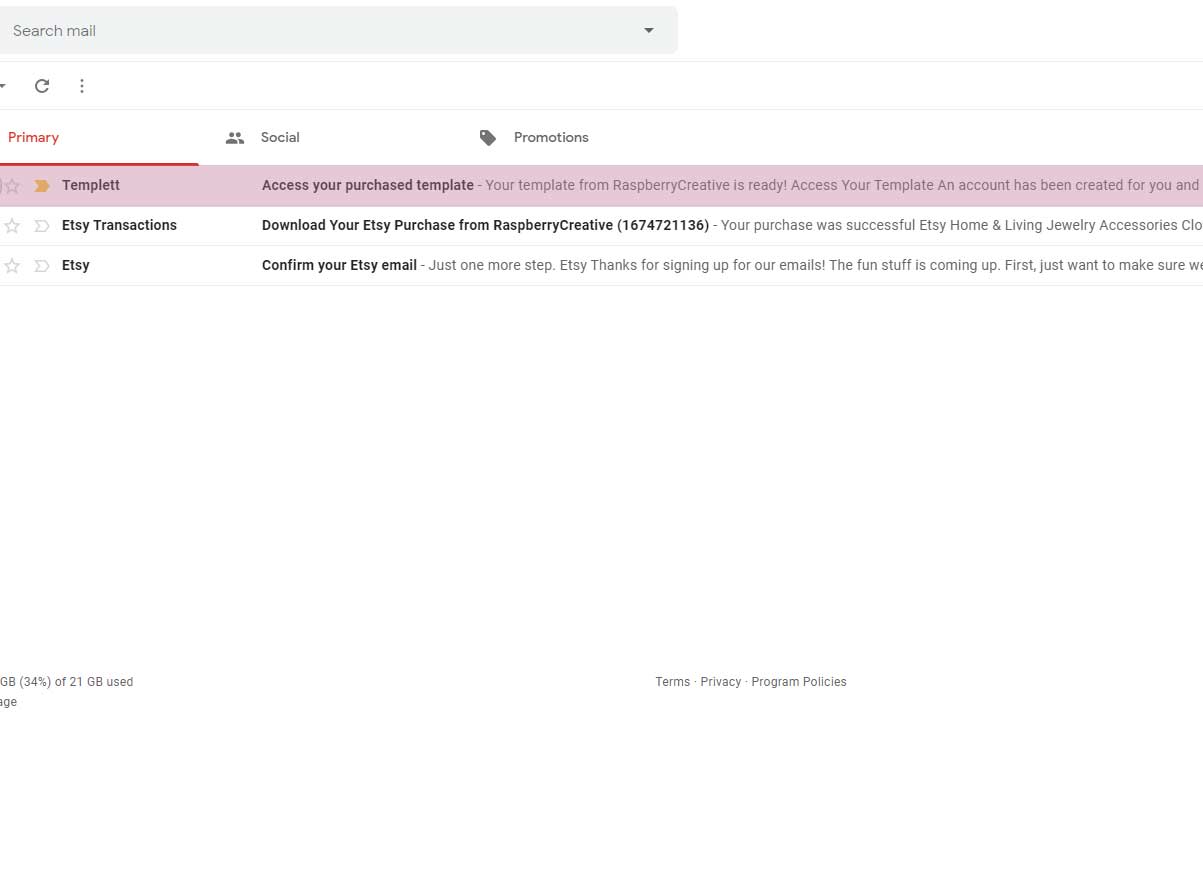The image size is (1203, 870).
Task: Star the Templett email
Action: point(12,186)
